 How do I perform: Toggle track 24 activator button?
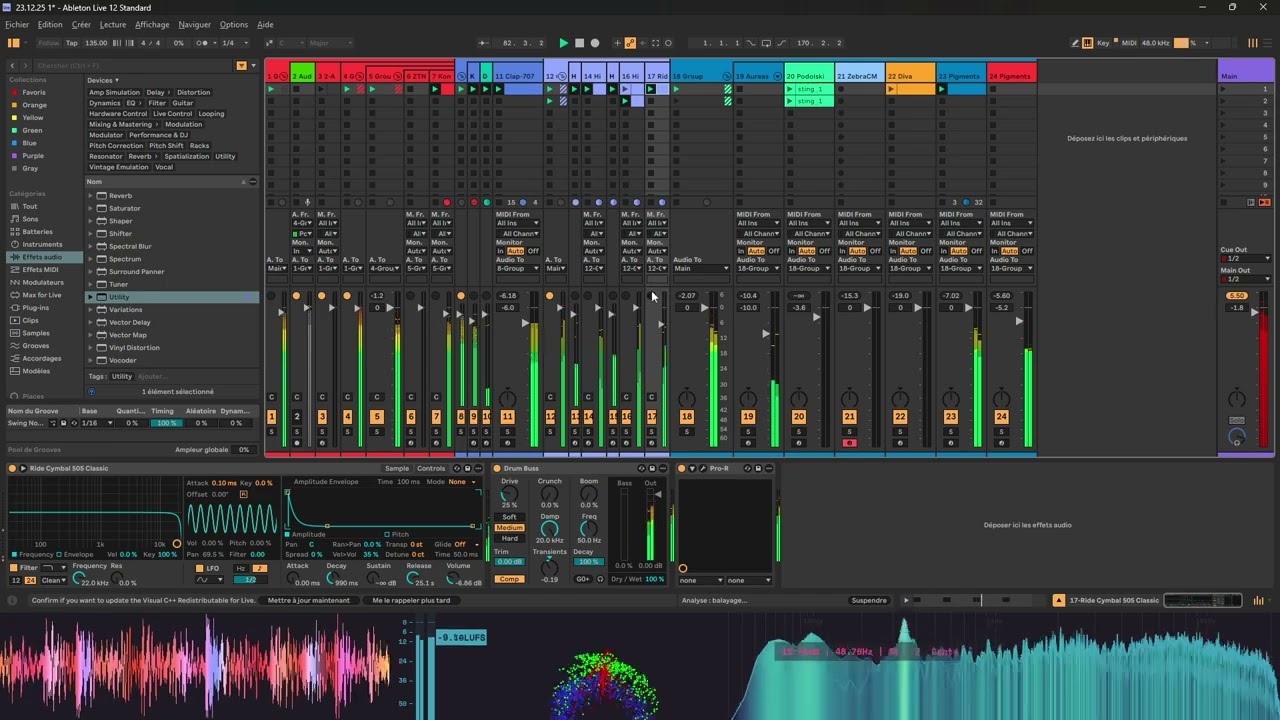coord(1001,417)
